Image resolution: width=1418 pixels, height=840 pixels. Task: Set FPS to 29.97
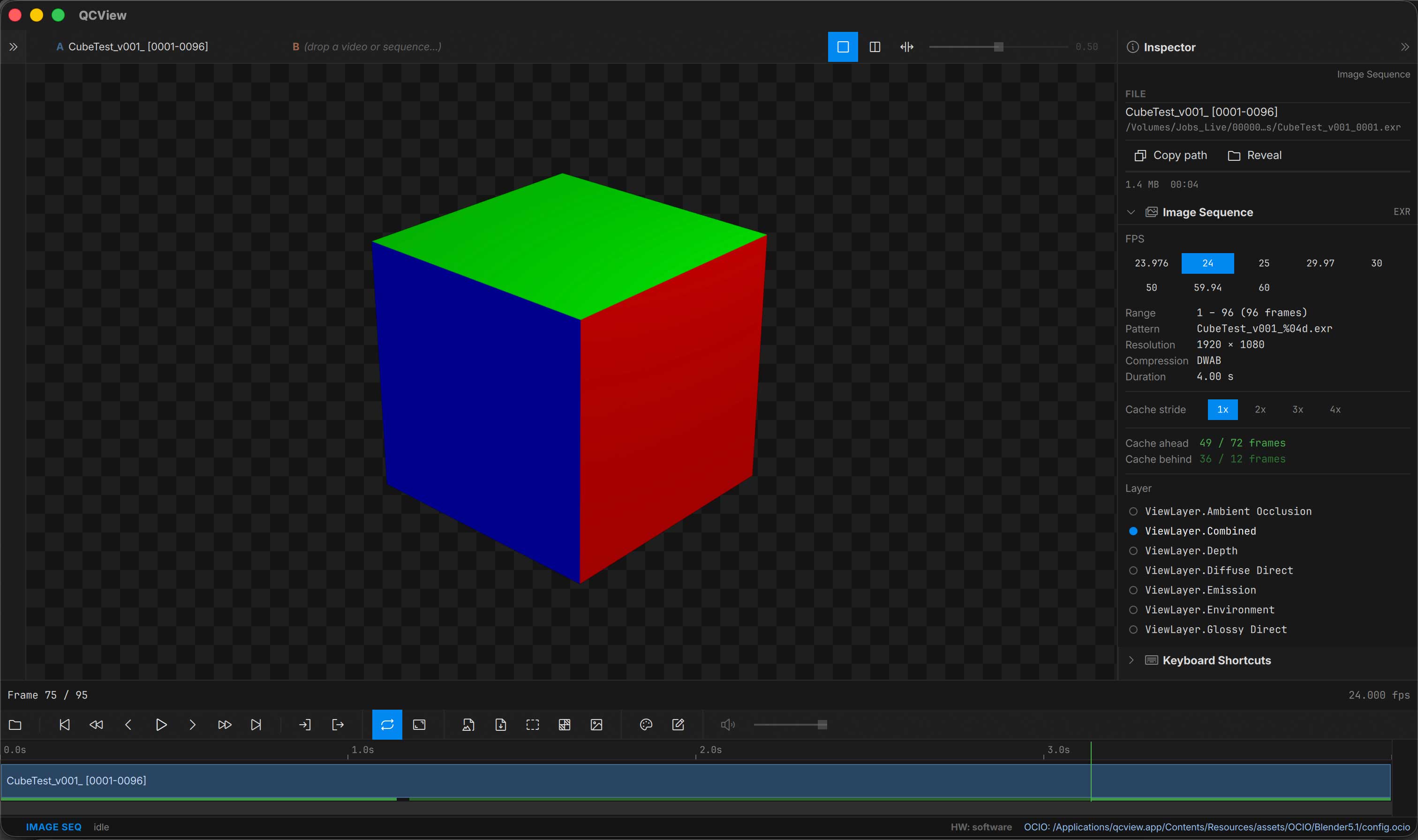pos(1320,263)
